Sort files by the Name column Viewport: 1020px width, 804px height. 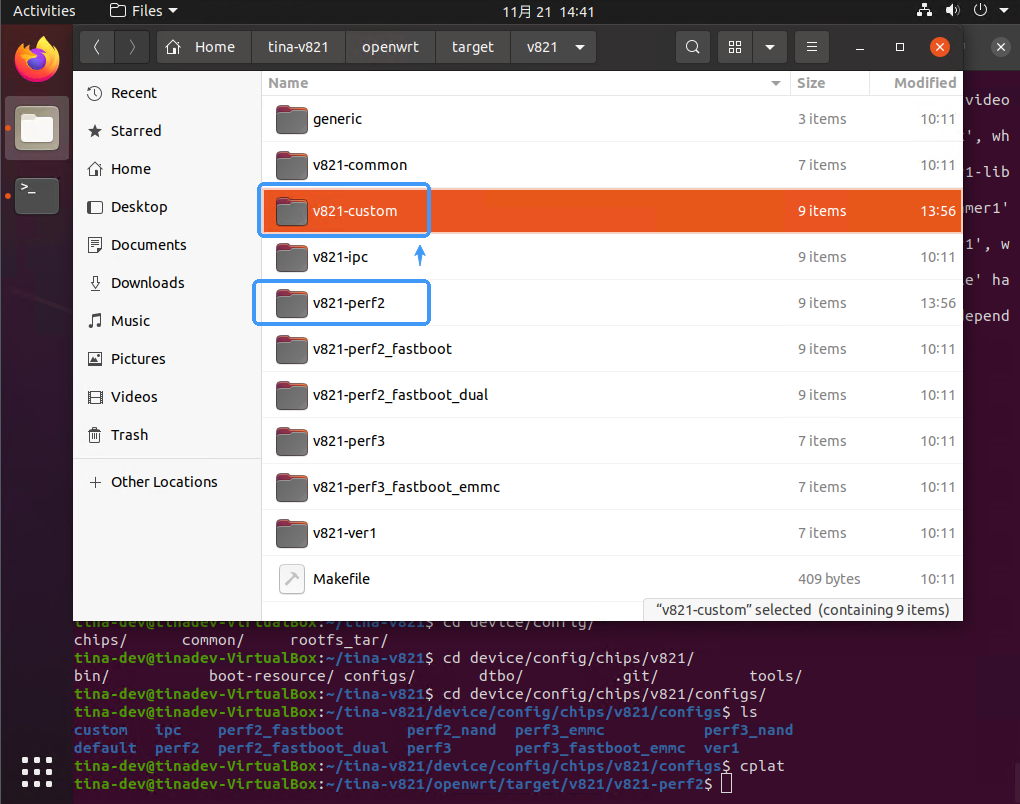(x=289, y=83)
